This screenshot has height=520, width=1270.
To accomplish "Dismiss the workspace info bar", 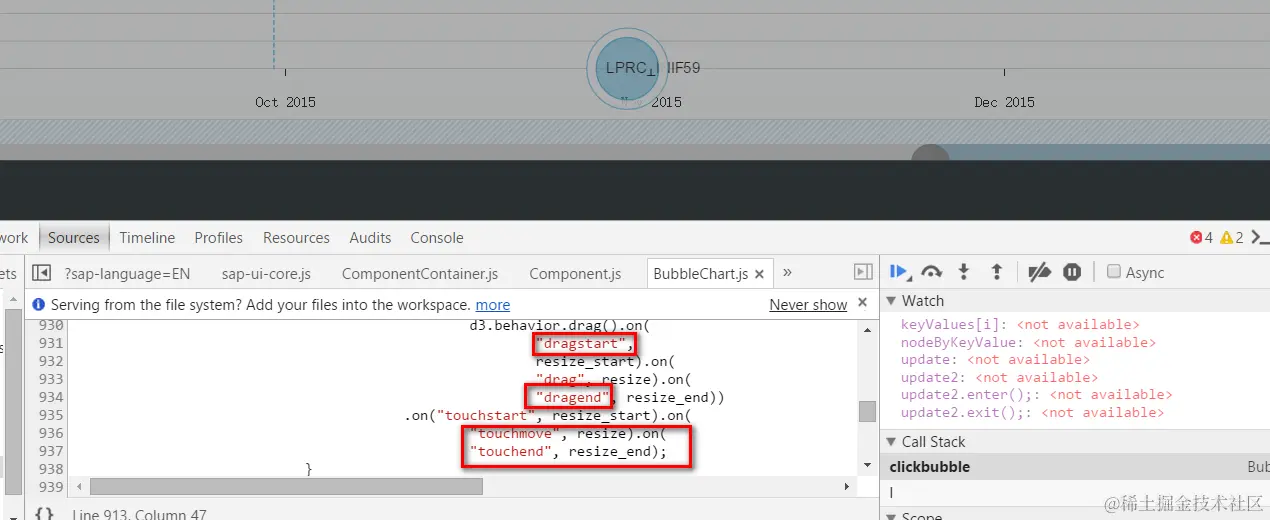I will tap(862, 303).
